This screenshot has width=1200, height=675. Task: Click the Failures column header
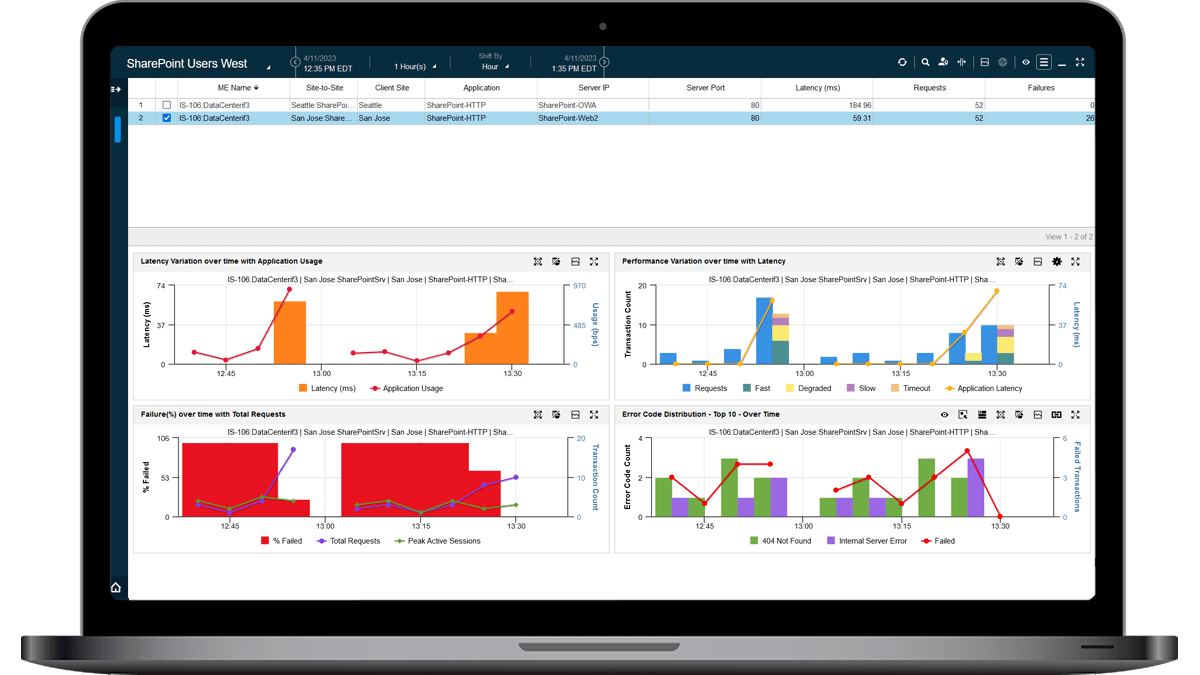click(1040, 88)
